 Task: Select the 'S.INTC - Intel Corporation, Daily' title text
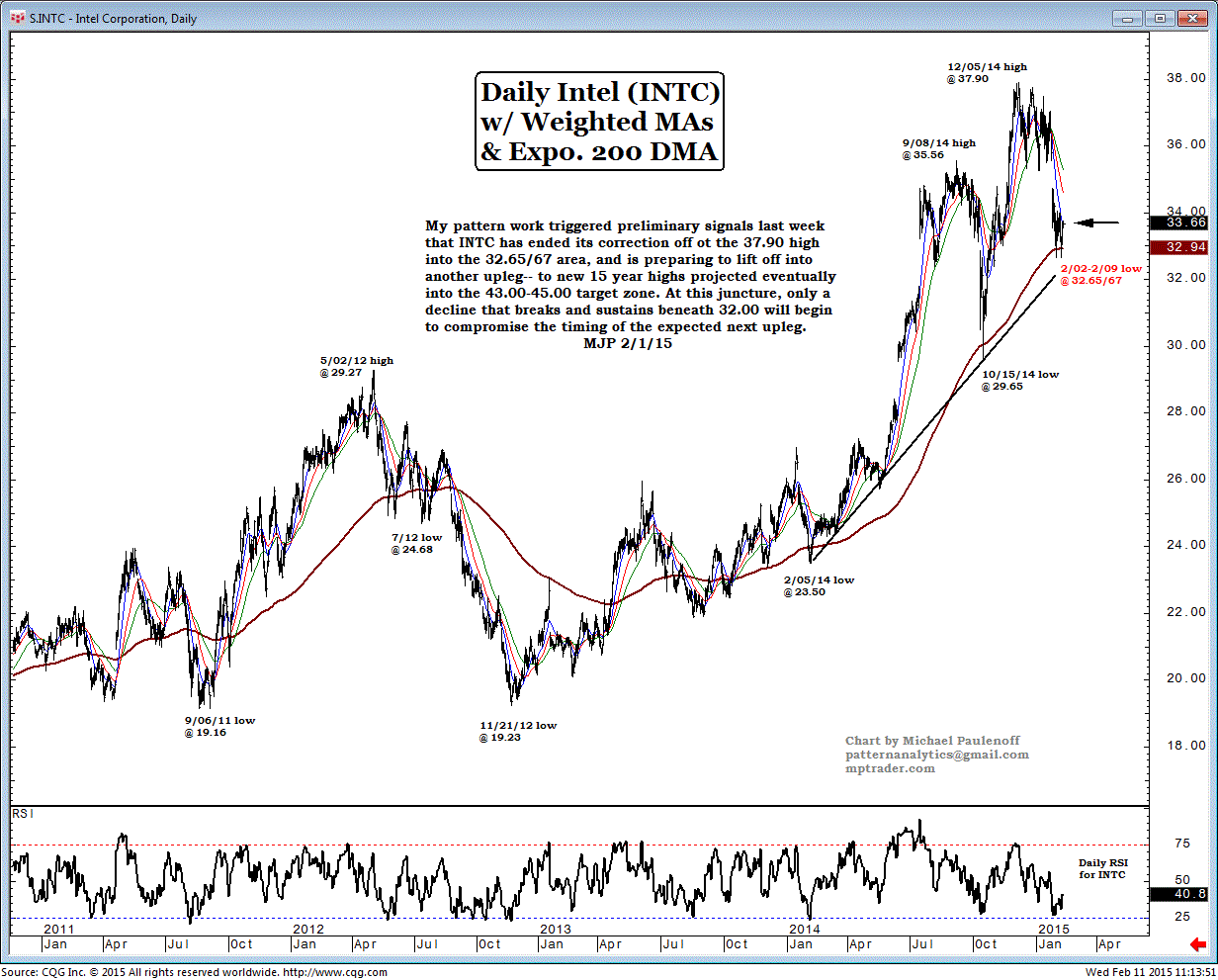[114, 19]
